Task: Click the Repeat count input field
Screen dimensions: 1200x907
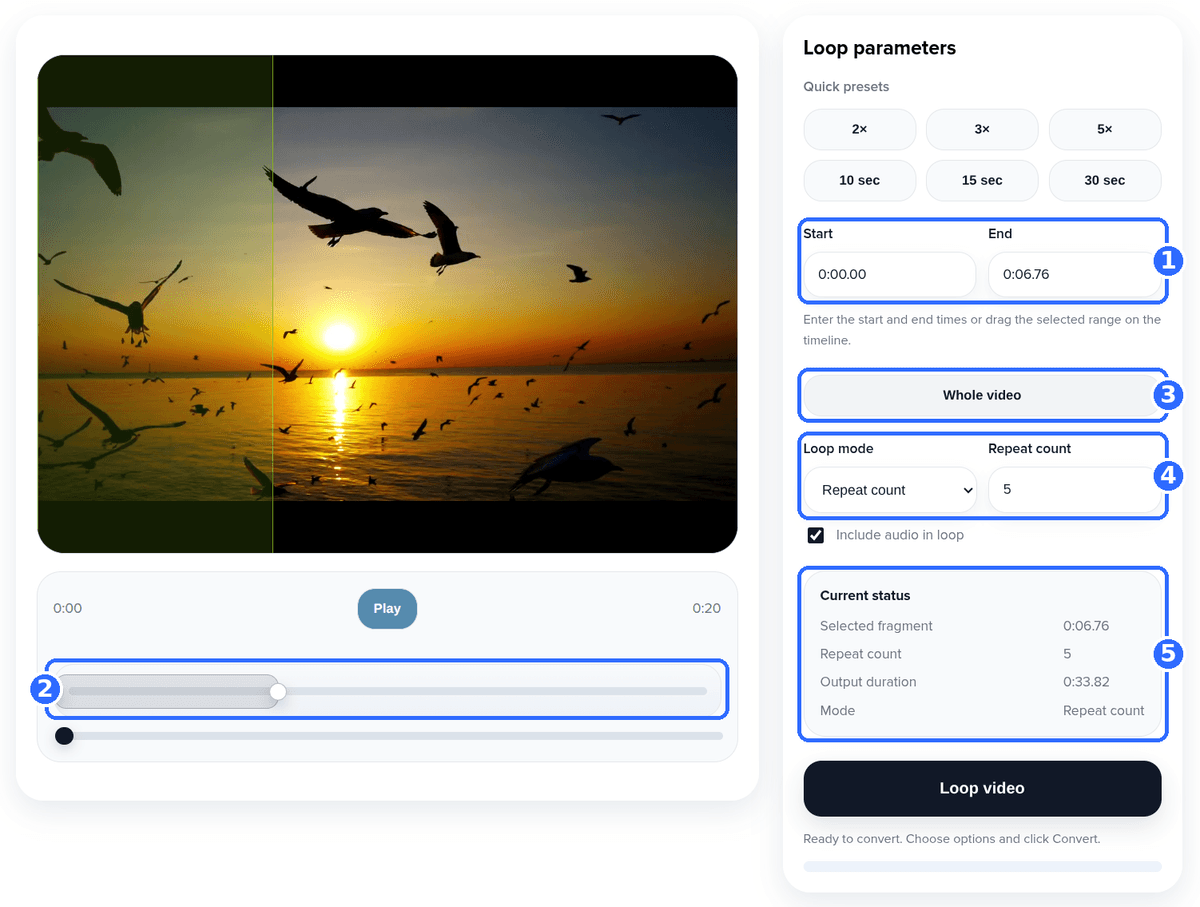Action: pyautogui.click(x=1074, y=490)
